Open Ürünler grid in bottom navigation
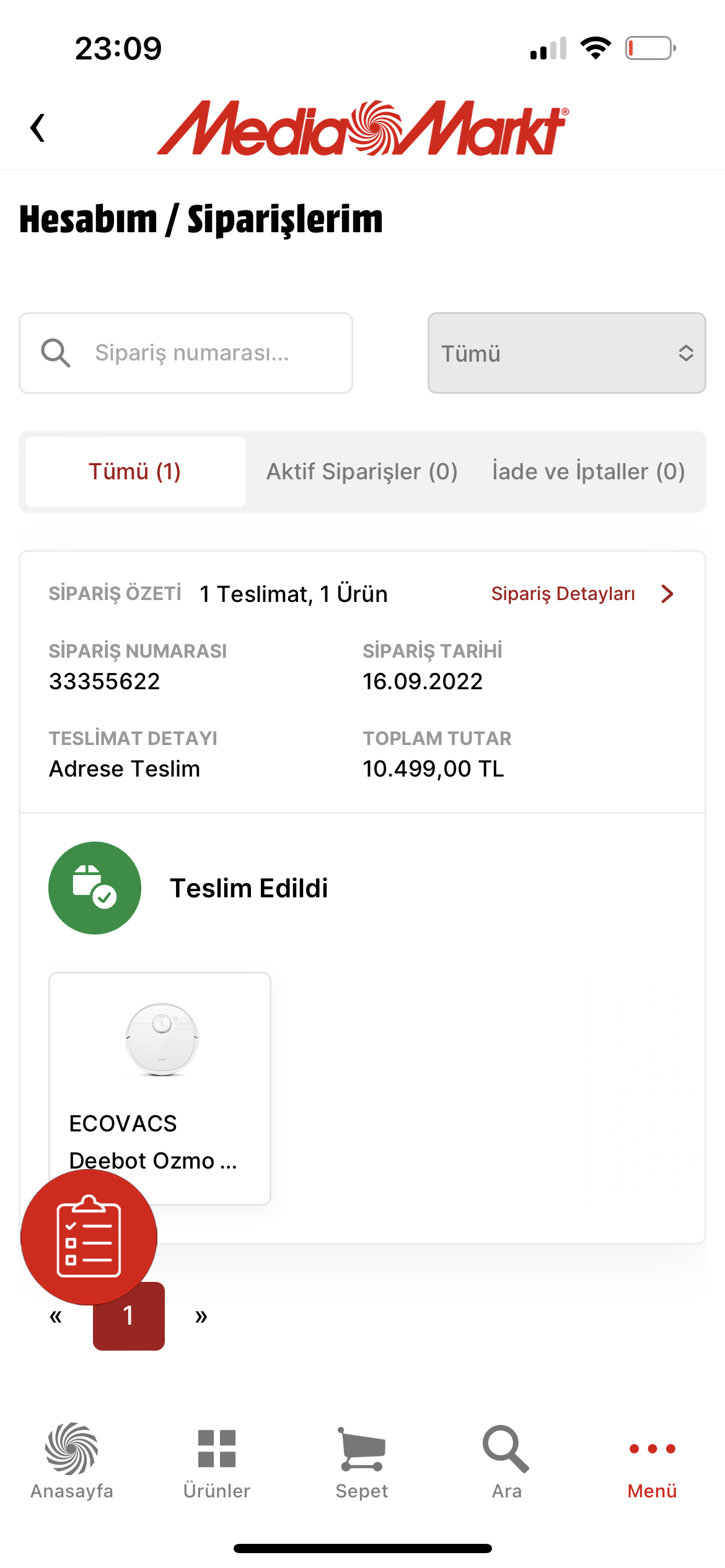This screenshot has width=725, height=1568. coord(217,1461)
